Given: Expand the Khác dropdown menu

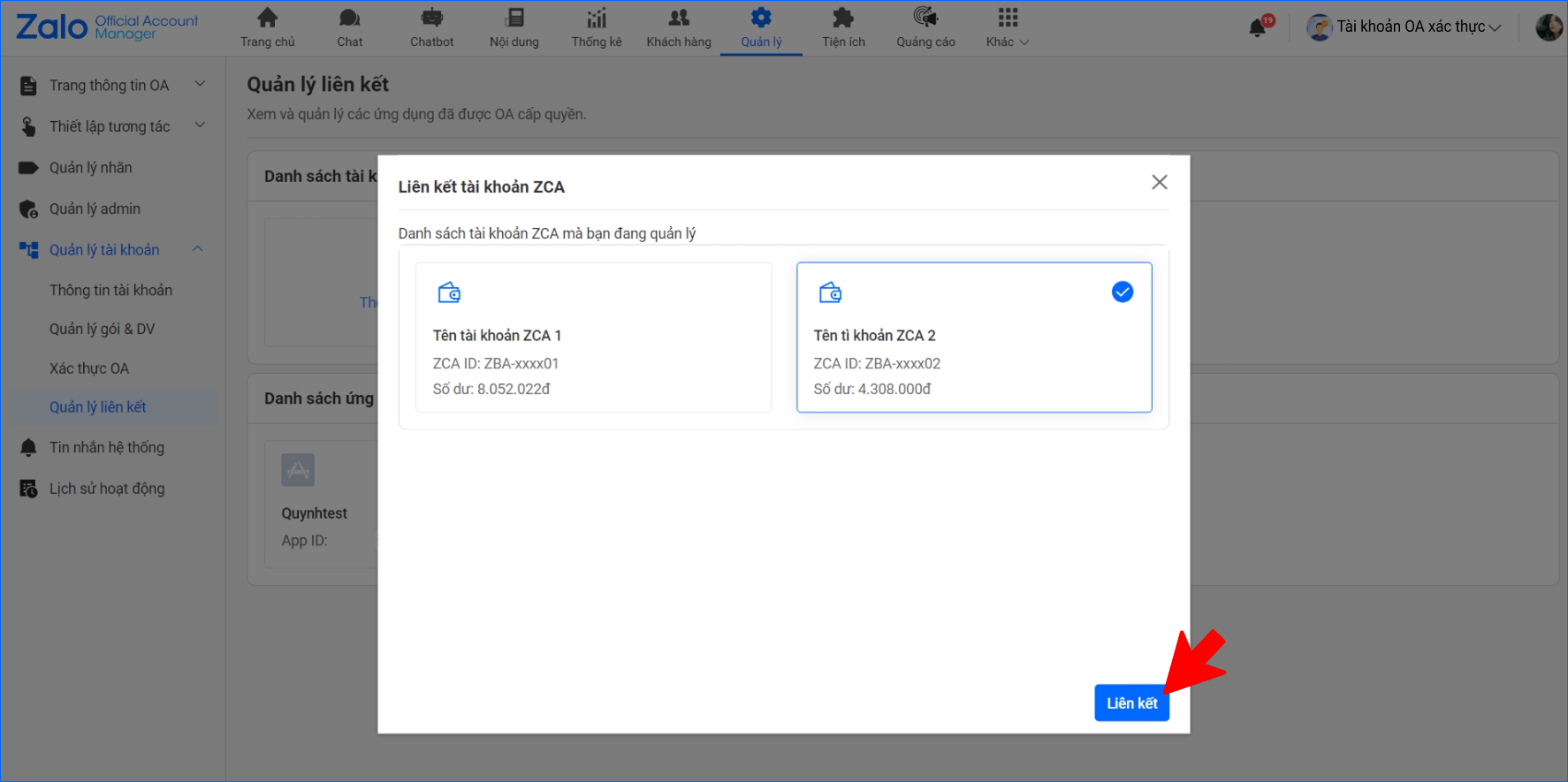Looking at the screenshot, I should (1008, 27).
